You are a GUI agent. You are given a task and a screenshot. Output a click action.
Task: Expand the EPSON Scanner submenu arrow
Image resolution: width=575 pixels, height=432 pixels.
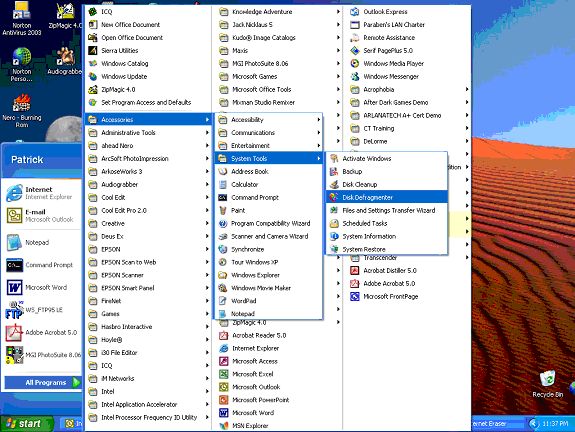click(207, 275)
